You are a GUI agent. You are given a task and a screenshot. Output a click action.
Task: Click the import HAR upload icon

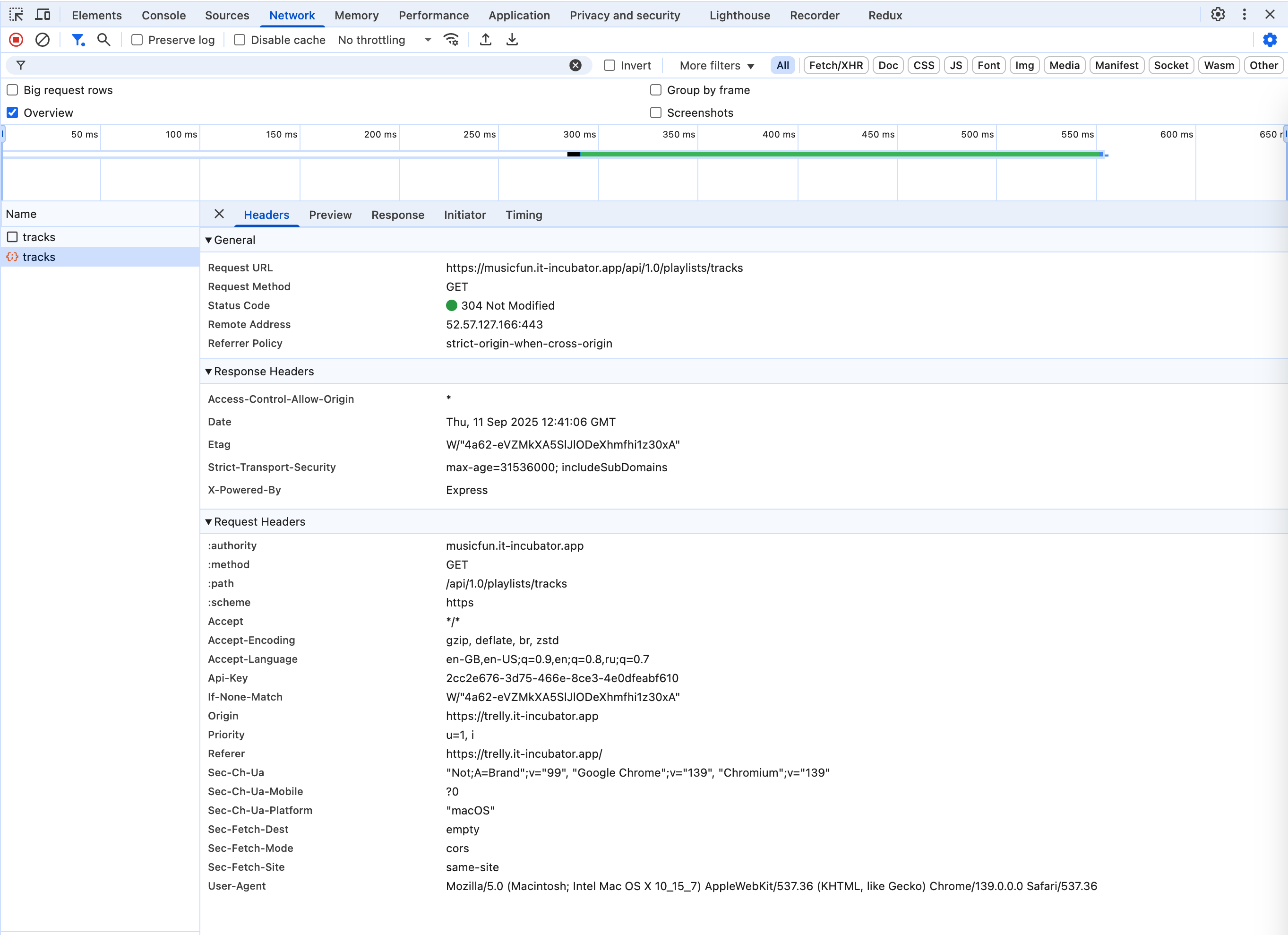point(486,40)
